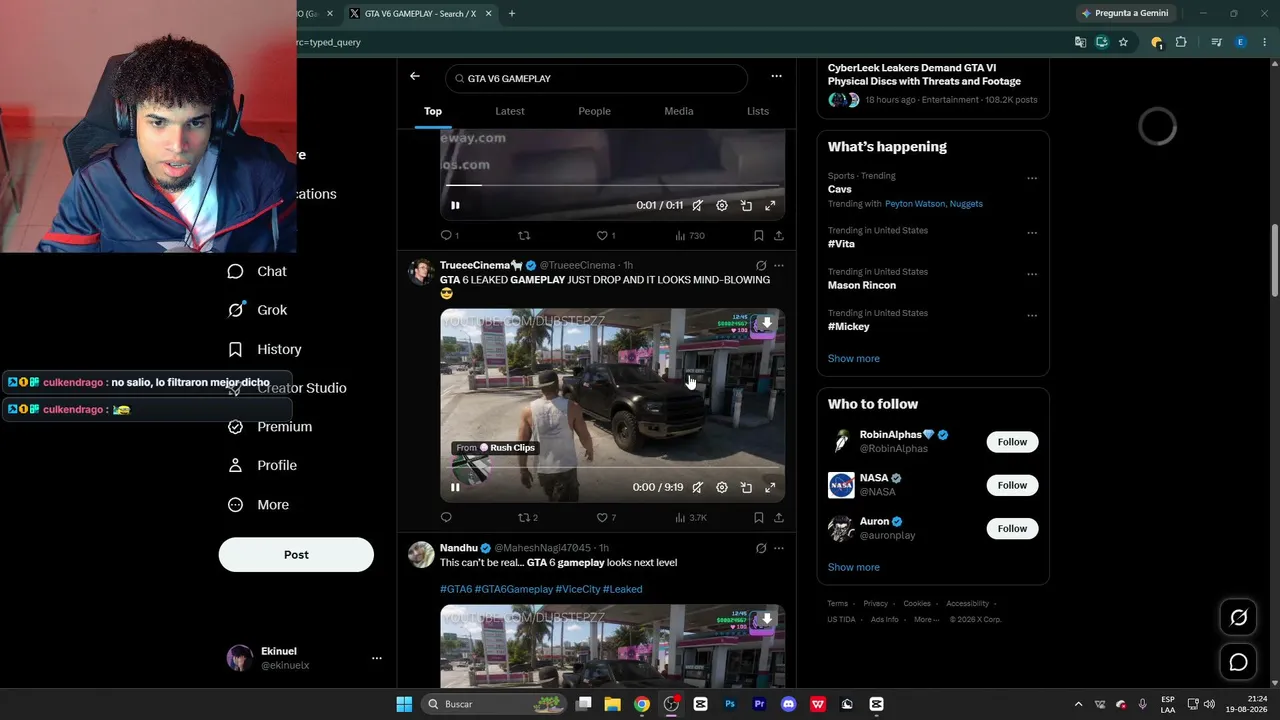The height and width of the screenshot is (720, 1280).
Task: Pause the 9:19 TrueeeCinema video
Action: coord(455,487)
